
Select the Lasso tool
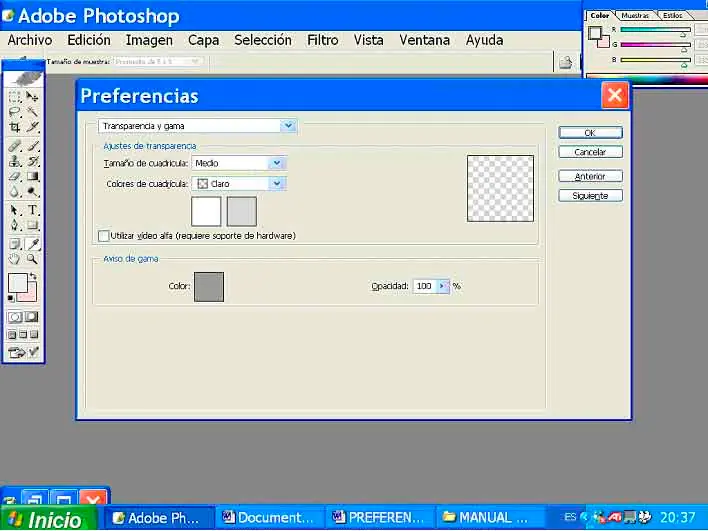pyautogui.click(x=14, y=112)
